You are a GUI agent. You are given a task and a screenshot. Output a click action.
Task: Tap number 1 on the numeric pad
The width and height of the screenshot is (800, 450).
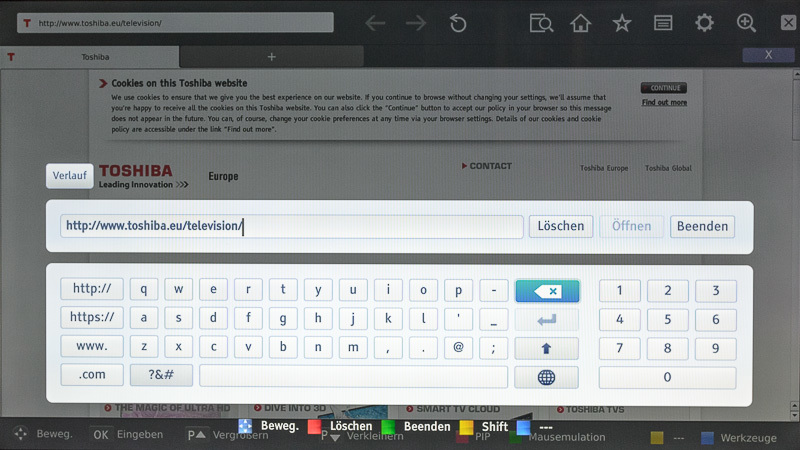tap(619, 291)
